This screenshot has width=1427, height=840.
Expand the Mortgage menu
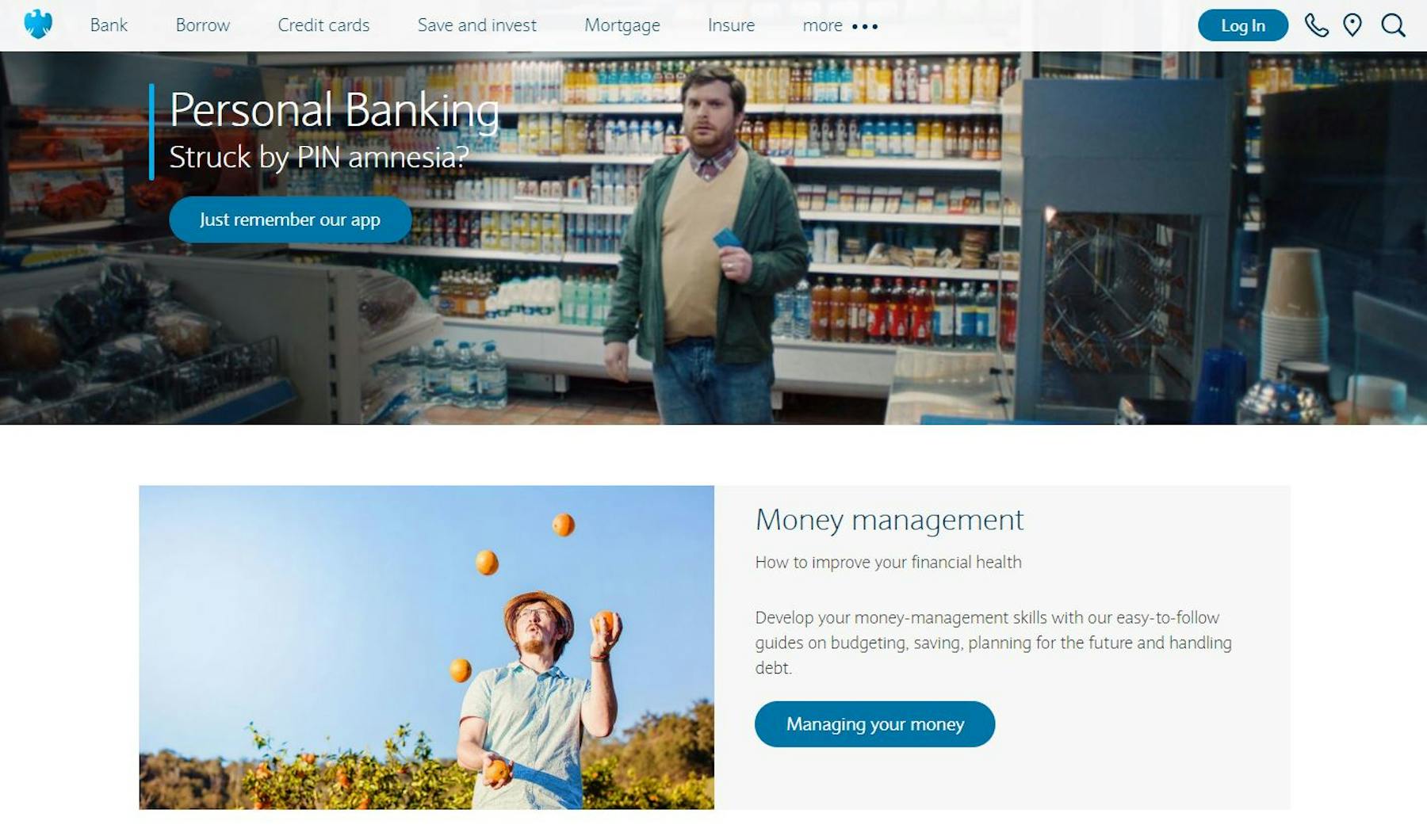(x=622, y=25)
